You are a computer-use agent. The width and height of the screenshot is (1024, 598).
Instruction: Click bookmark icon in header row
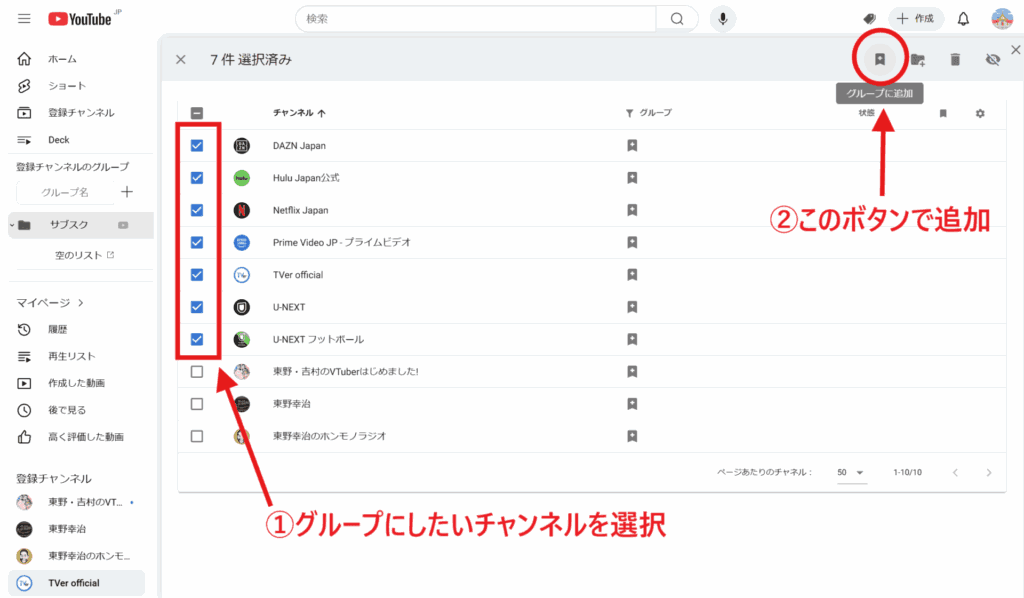click(942, 113)
